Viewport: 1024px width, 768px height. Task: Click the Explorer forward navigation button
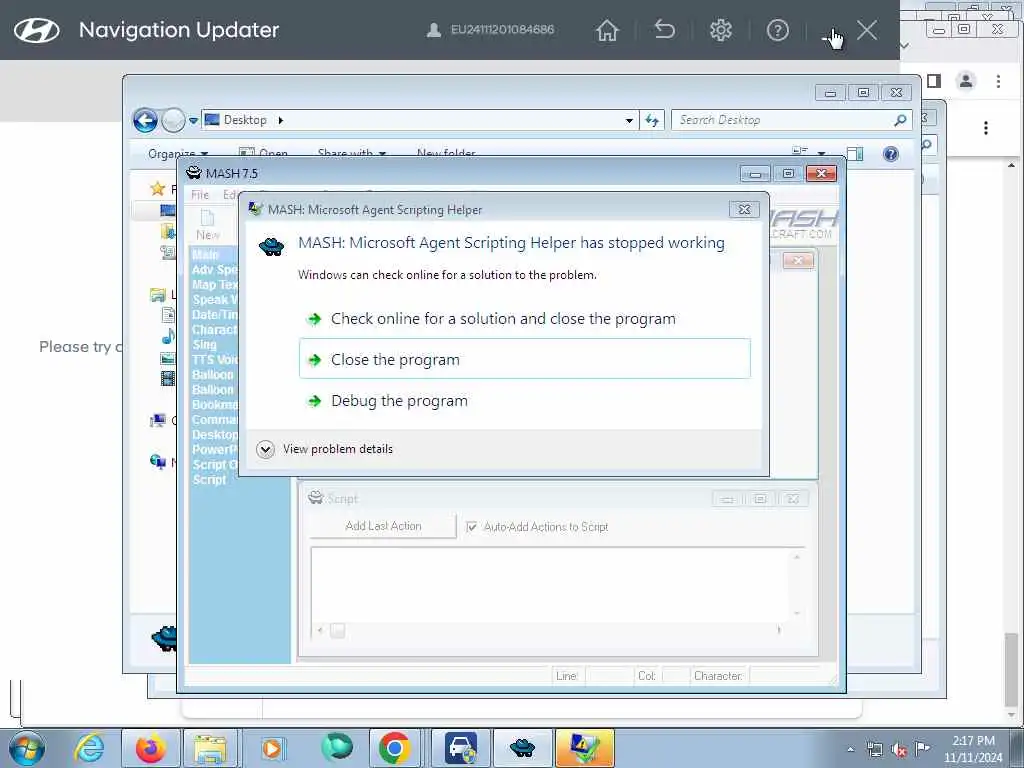coord(173,120)
